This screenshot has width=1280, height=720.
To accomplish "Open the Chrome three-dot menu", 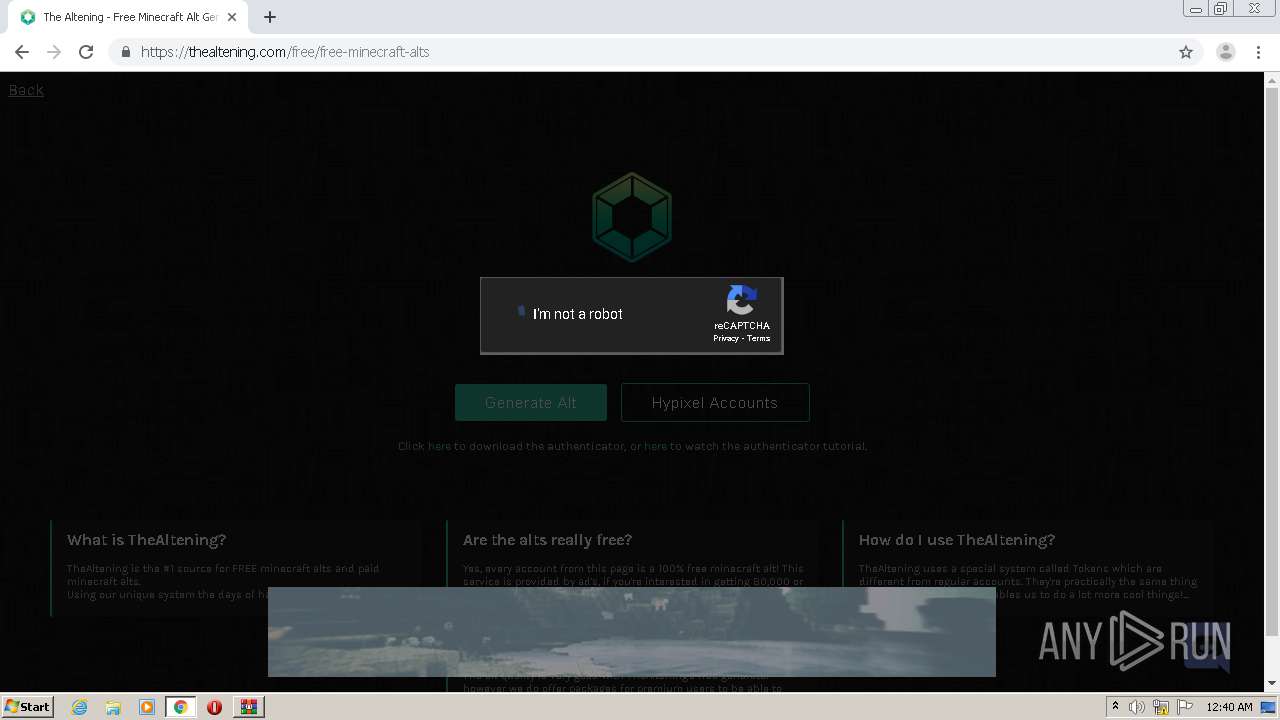I will (1258, 52).
